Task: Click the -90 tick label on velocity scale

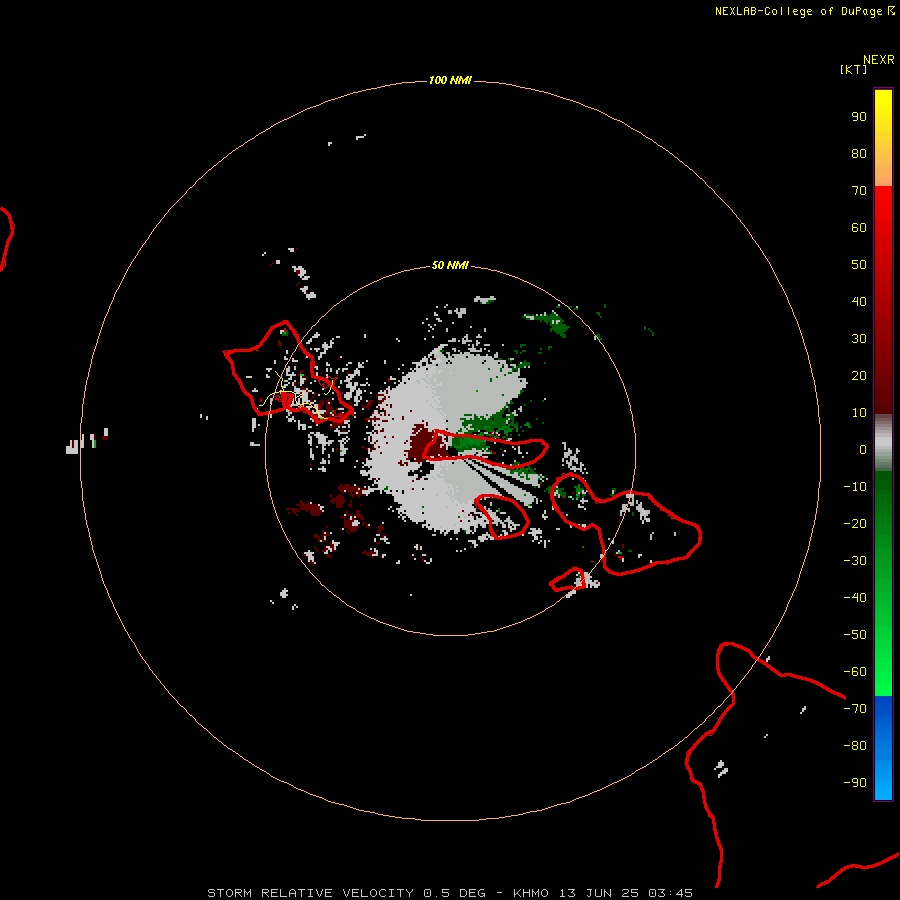Action: click(x=855, y=783)
